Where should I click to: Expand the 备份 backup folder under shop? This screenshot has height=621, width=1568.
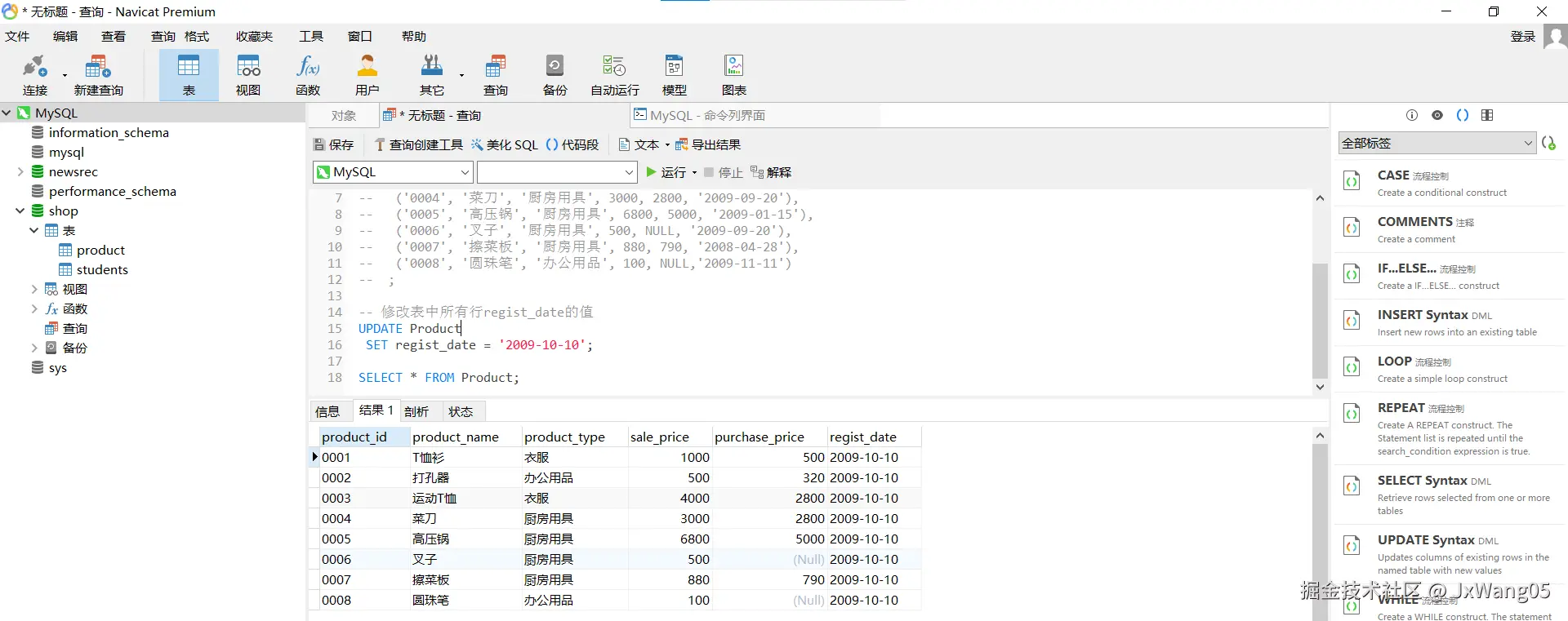(x=34, y=348)
